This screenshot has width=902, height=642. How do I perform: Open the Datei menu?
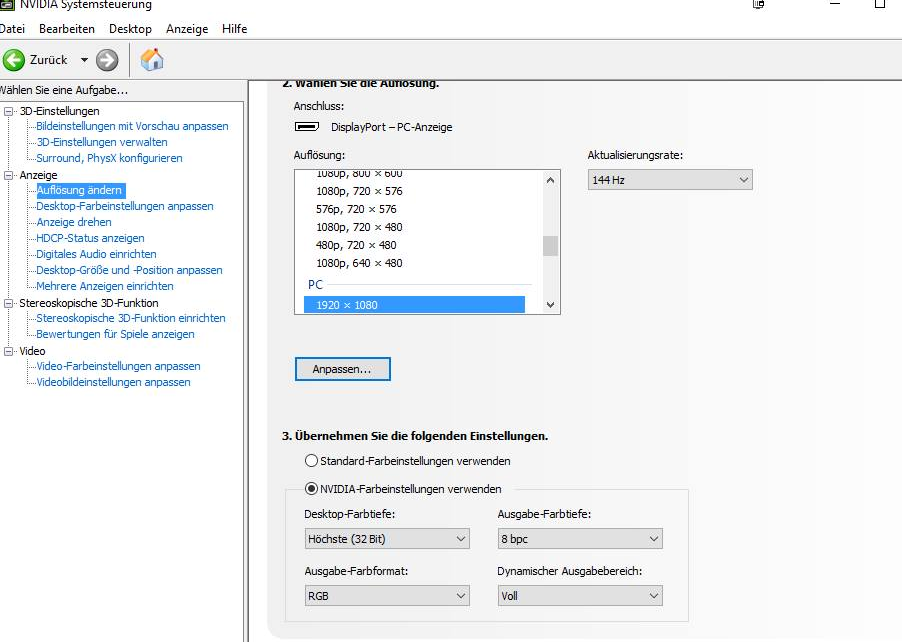(12, 29)
